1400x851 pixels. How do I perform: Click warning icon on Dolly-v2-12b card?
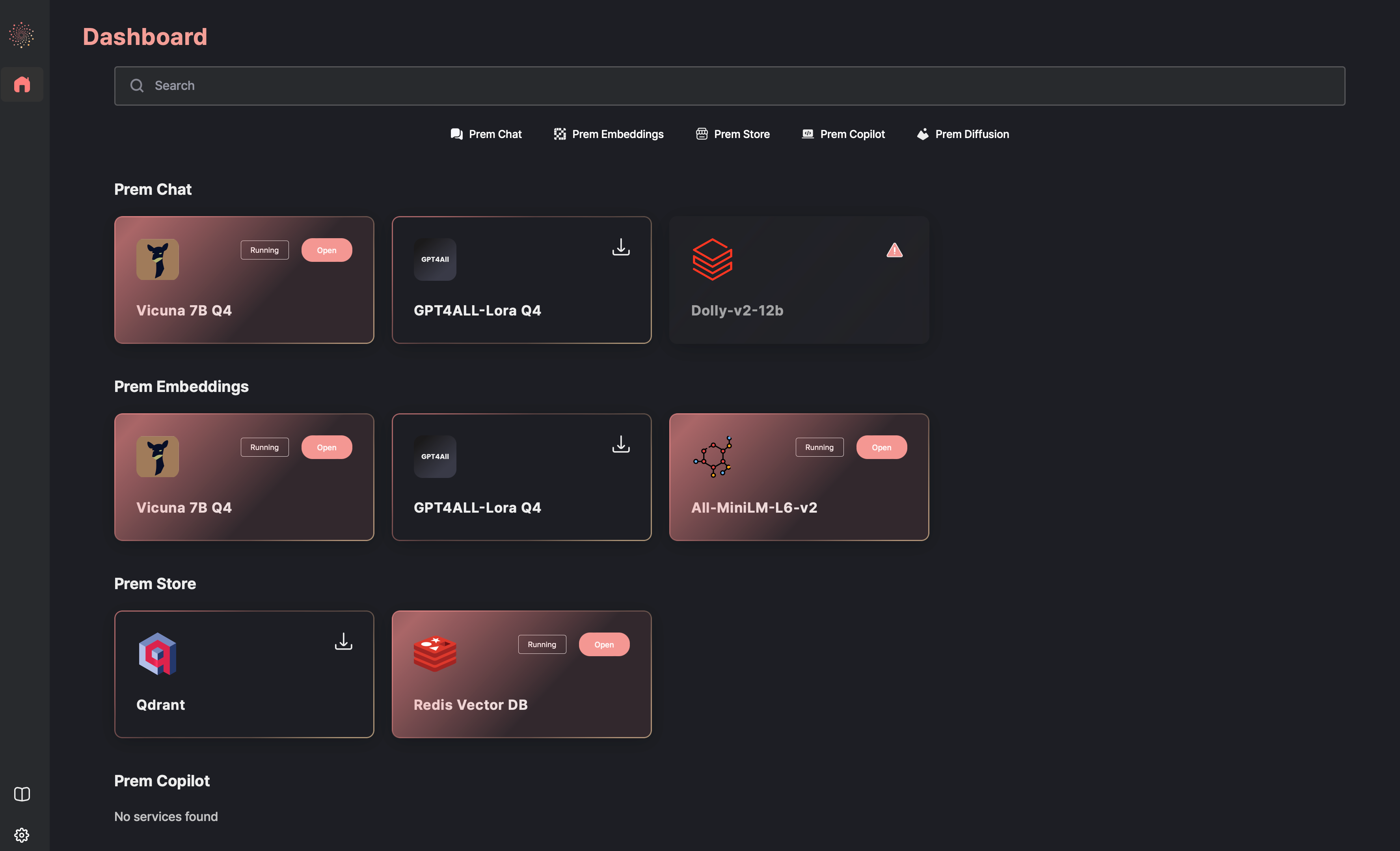(x=894, y=250)
